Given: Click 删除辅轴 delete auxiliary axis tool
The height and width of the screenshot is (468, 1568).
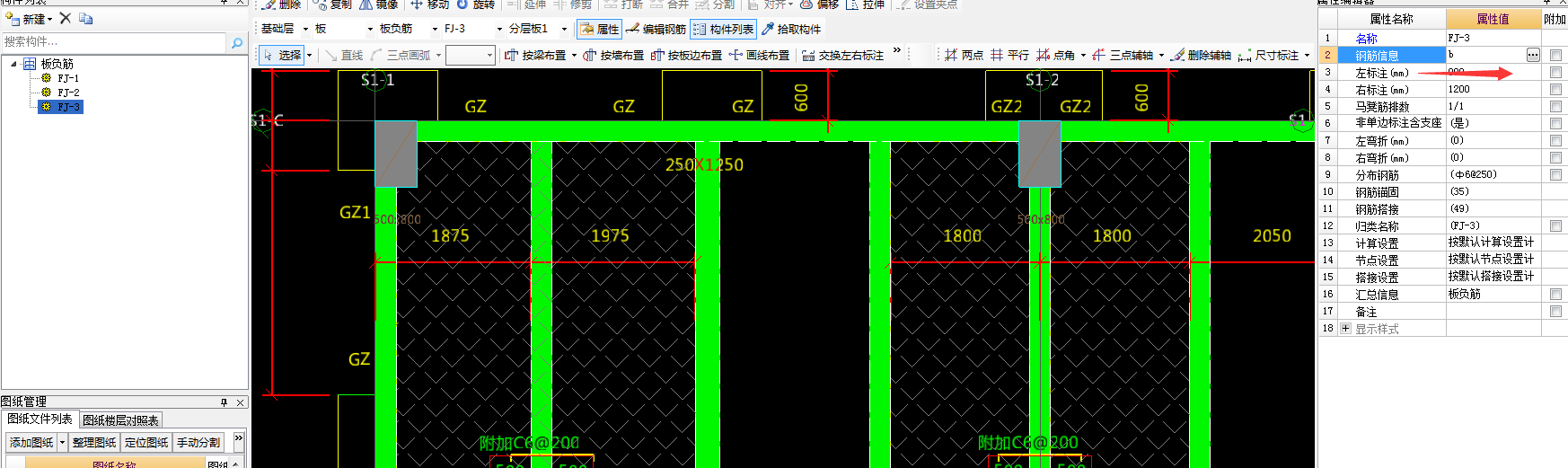Looking at the screenshot, I should point(1201,56).
